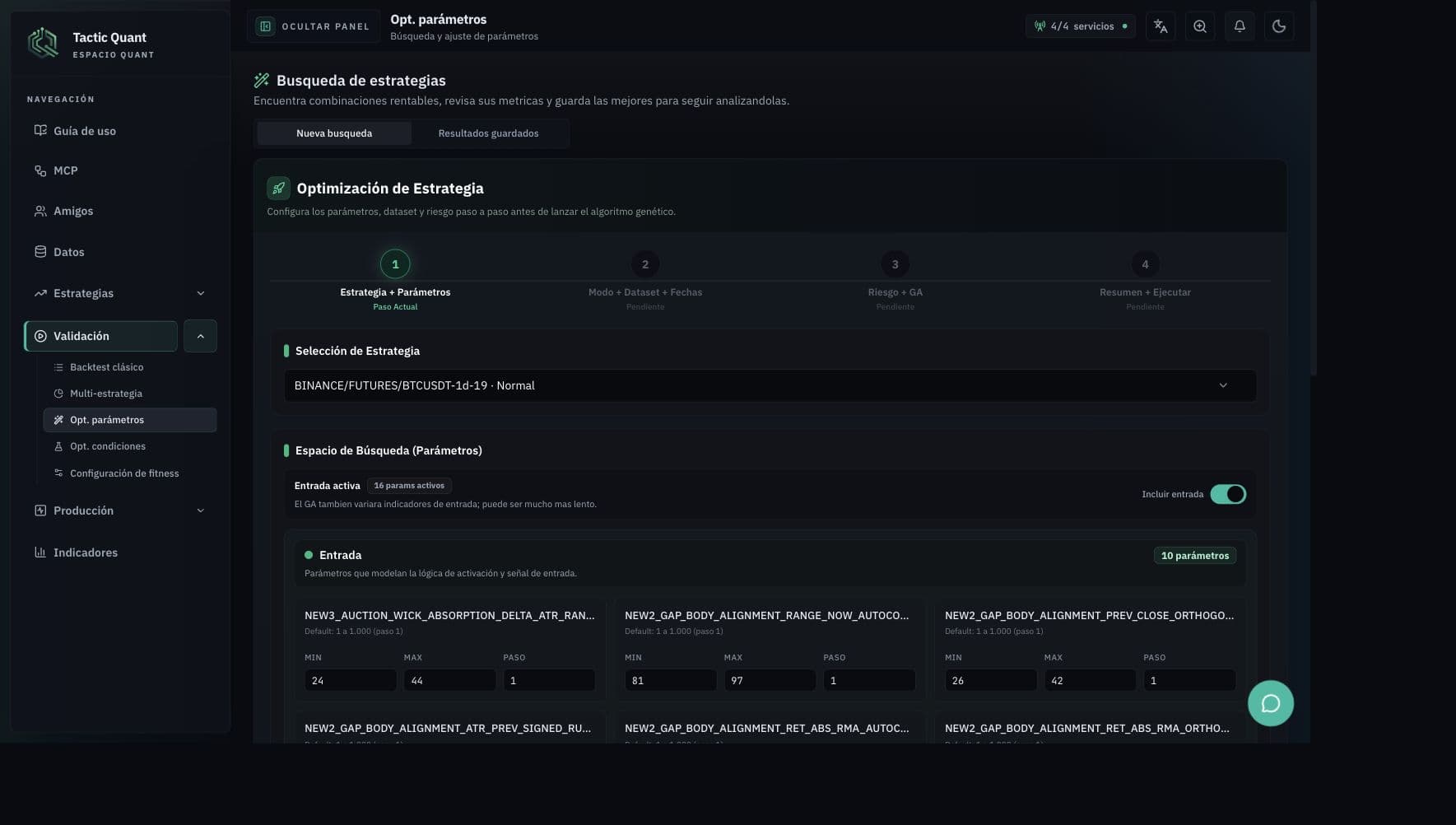Open Amigos in sidebar navigation
The image size is (1456, 825).
[120, 211]
